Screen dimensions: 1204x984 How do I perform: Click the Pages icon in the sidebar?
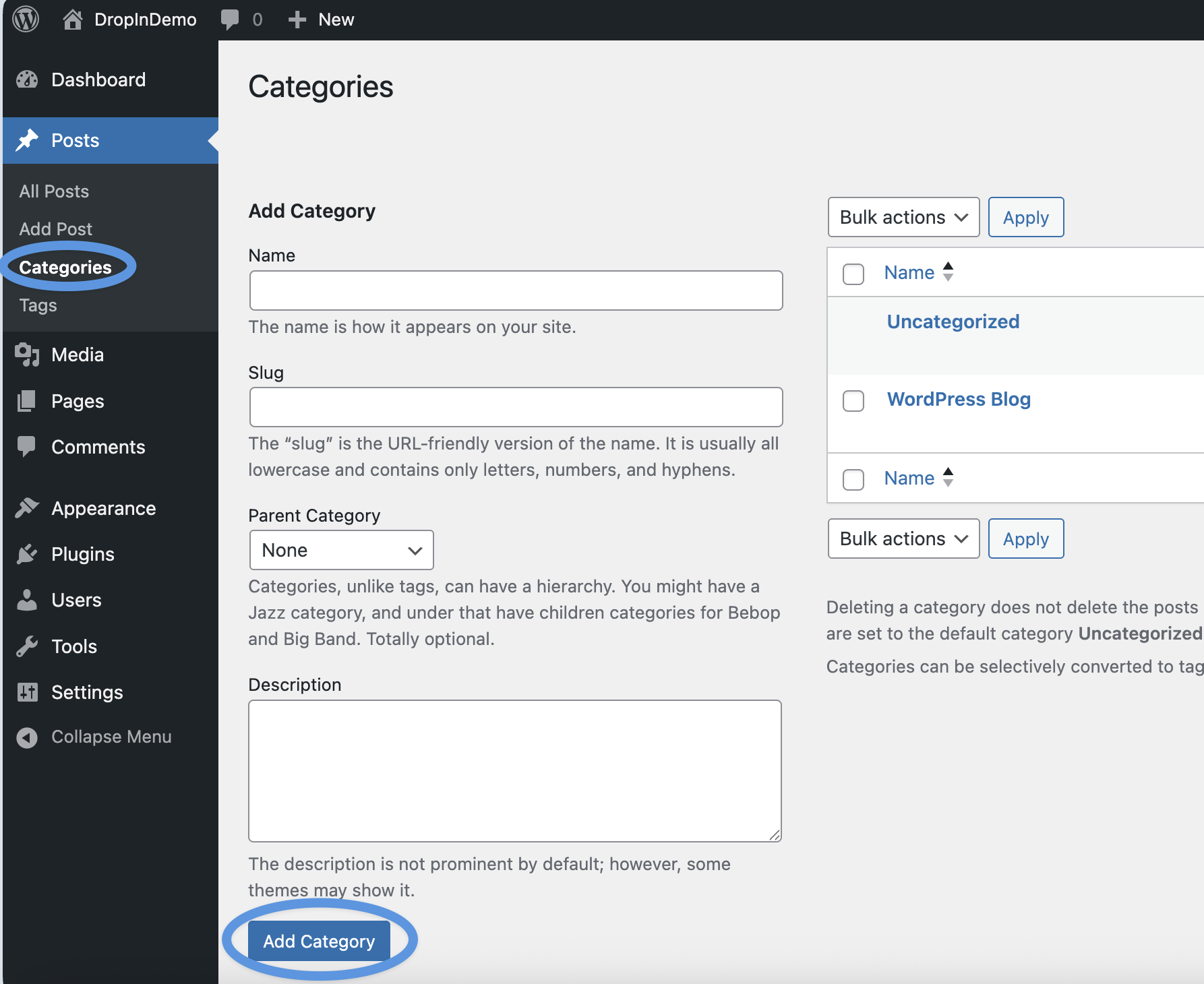[x=26, y=400]
